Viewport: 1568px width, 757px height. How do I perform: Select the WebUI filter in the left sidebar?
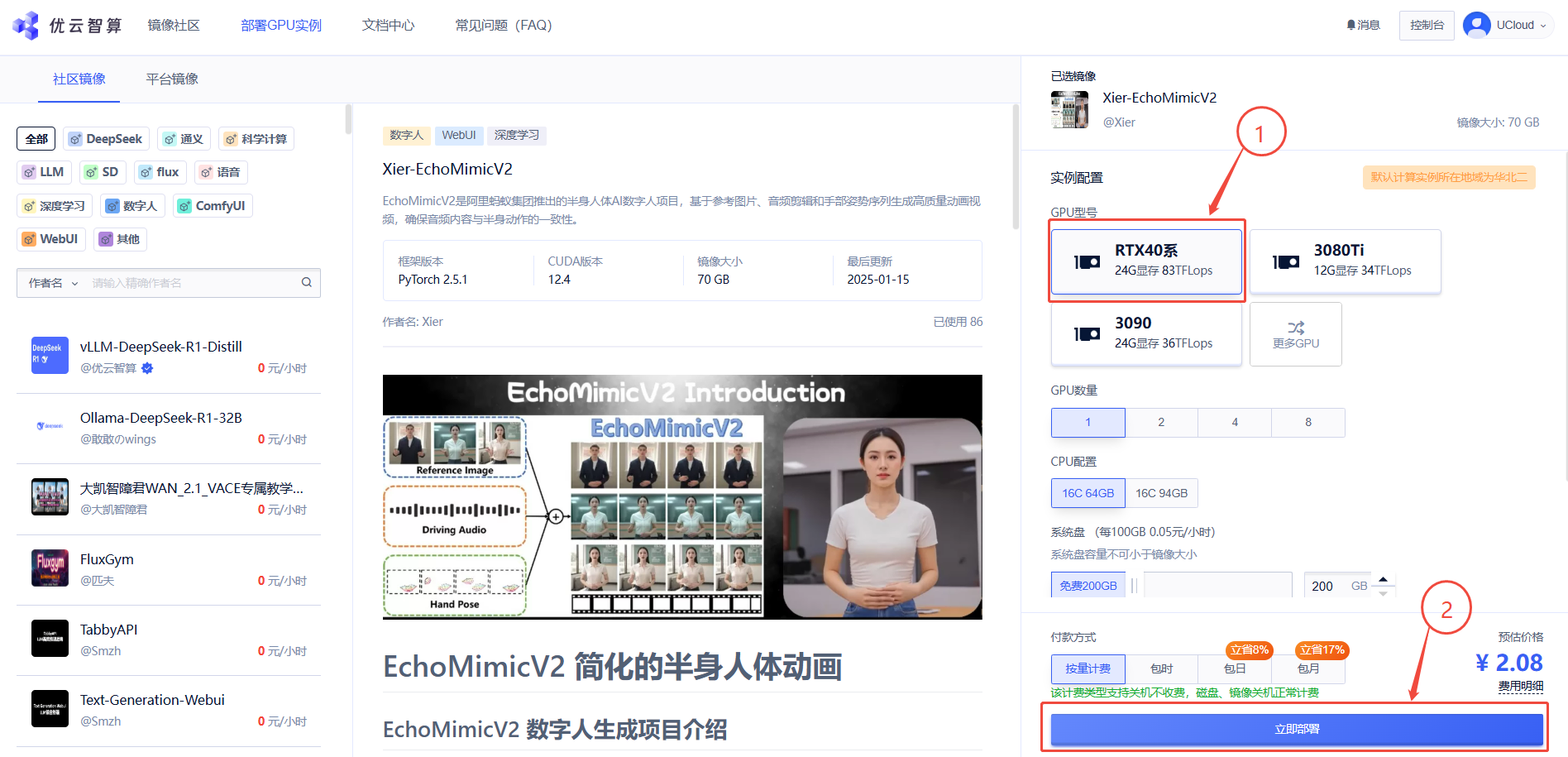pyautogui.click(x=51, y=239)
